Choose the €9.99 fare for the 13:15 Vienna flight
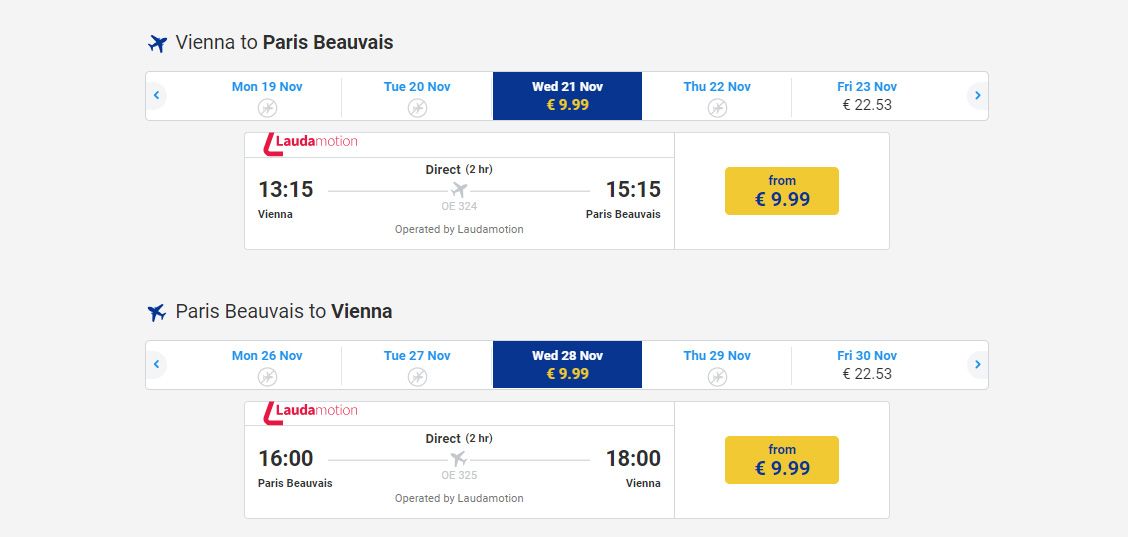The width and height of the screenshot is (1128, 537). coord(781,191)
